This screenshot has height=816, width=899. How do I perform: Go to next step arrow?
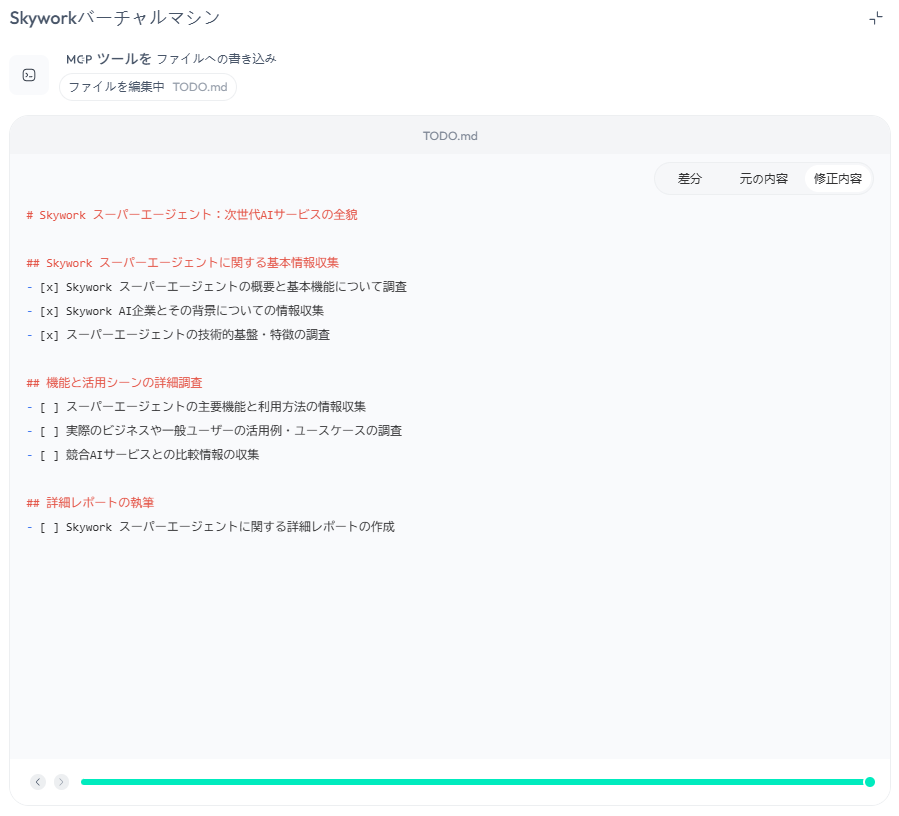click(61, 782)
